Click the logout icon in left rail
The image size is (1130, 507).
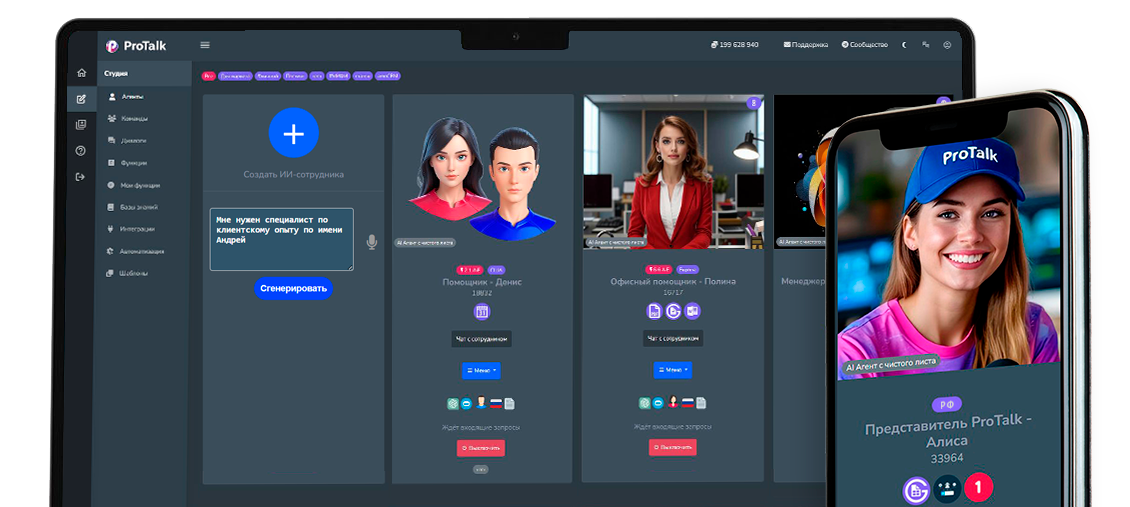(81, 176)
